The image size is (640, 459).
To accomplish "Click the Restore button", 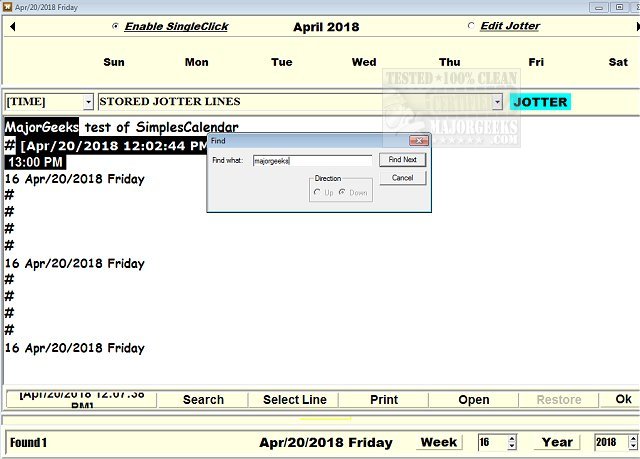I will (x=559, y=399).
